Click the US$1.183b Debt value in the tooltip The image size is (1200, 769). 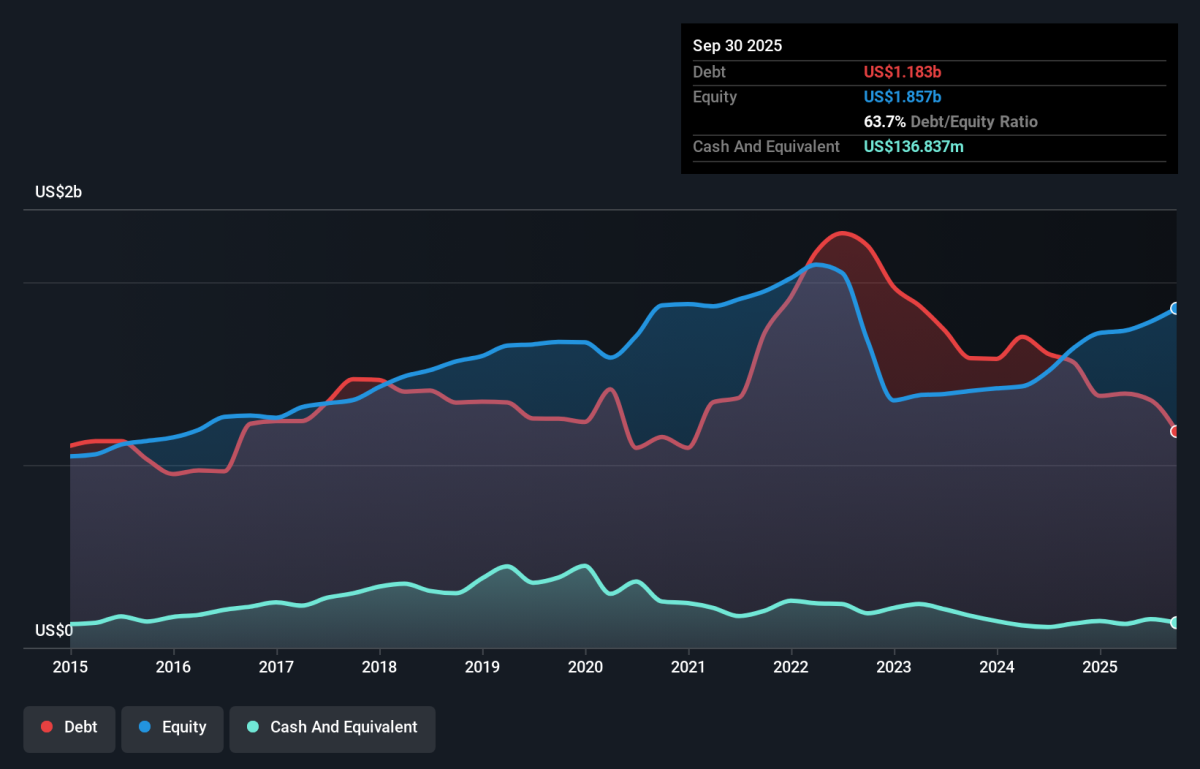pos(902,72)
